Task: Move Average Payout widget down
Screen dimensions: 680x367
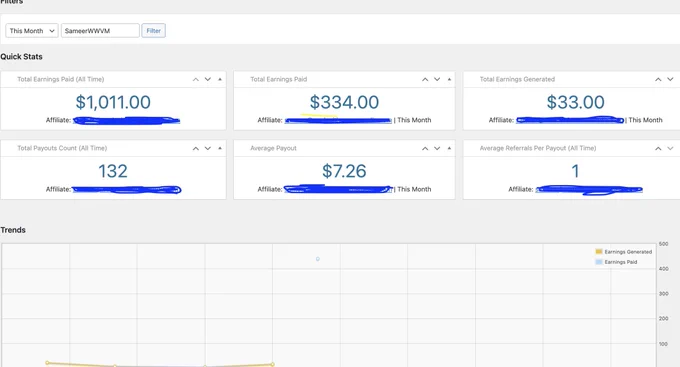Action: click(437, 148)
